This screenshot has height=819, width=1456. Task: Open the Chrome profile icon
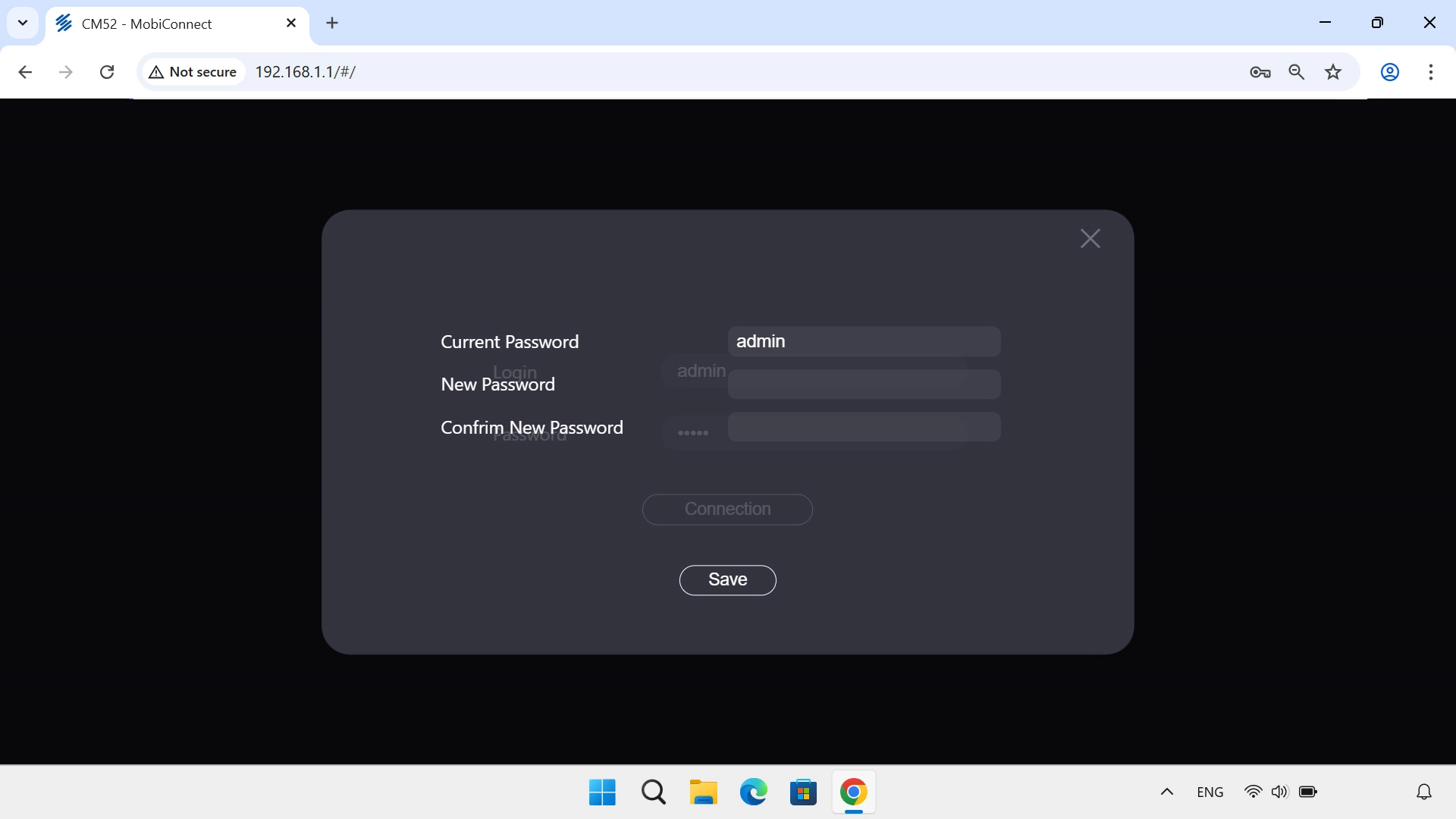[x=1389, y=72]
